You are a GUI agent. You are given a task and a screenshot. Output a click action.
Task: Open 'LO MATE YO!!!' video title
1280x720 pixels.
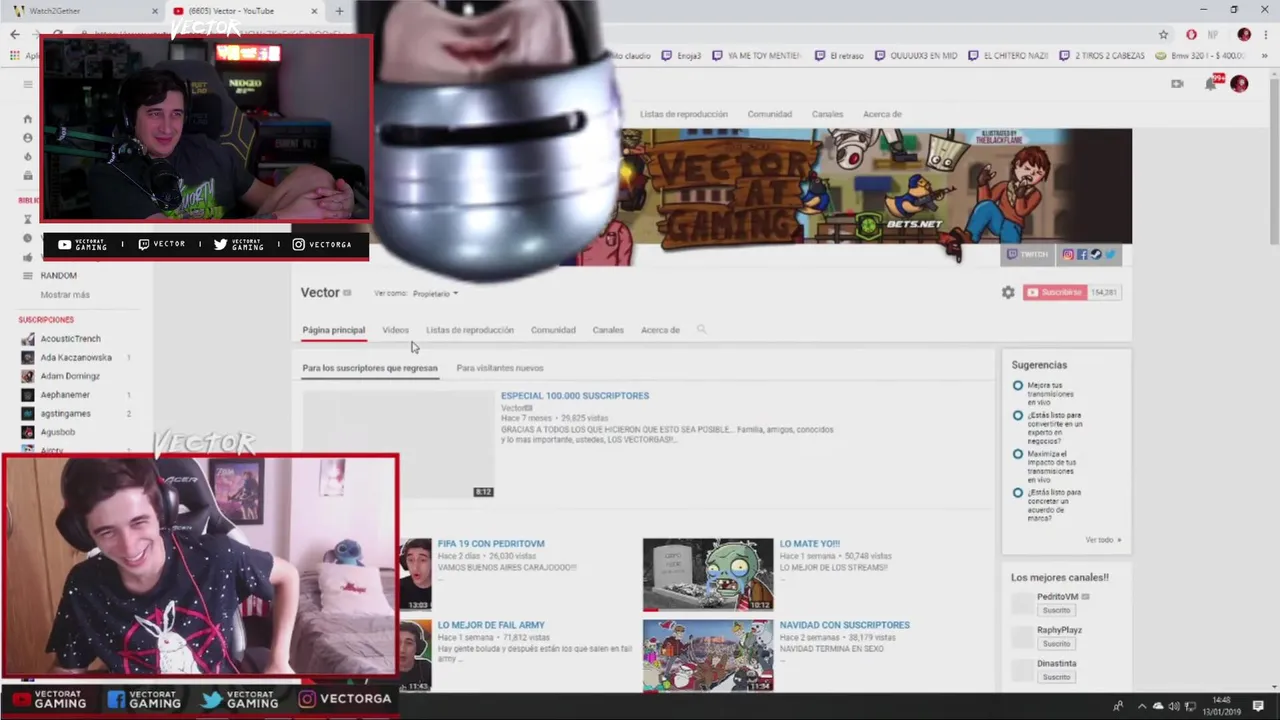point(810,544)
